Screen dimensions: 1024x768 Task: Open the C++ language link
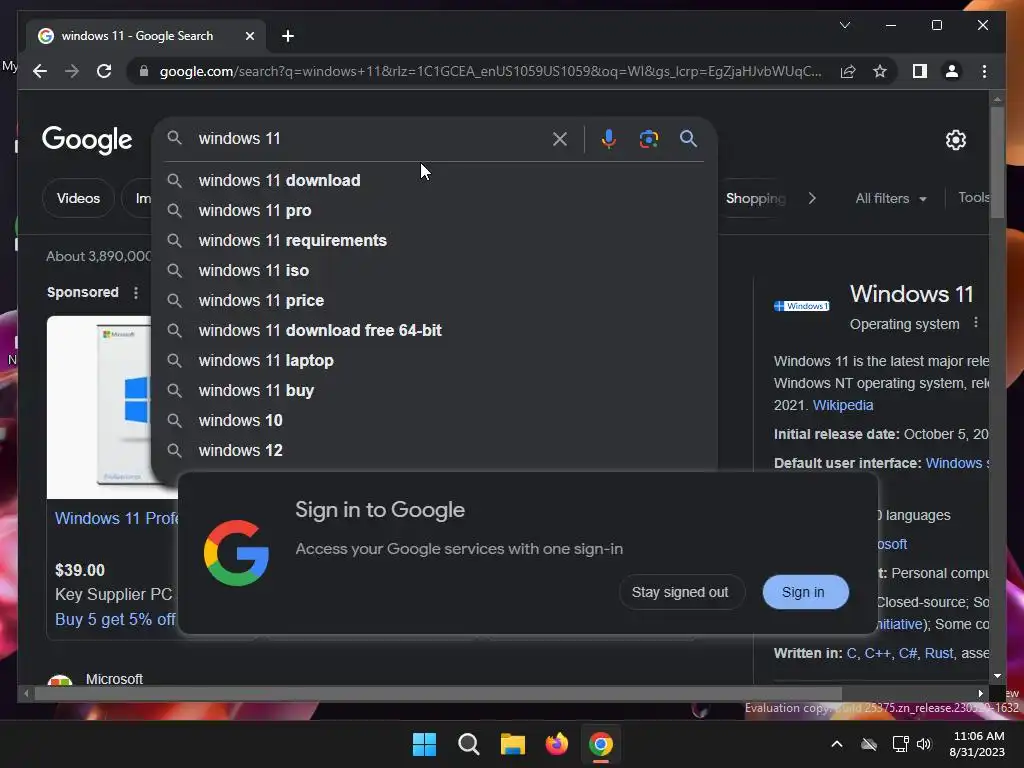(x=877, y=653)
